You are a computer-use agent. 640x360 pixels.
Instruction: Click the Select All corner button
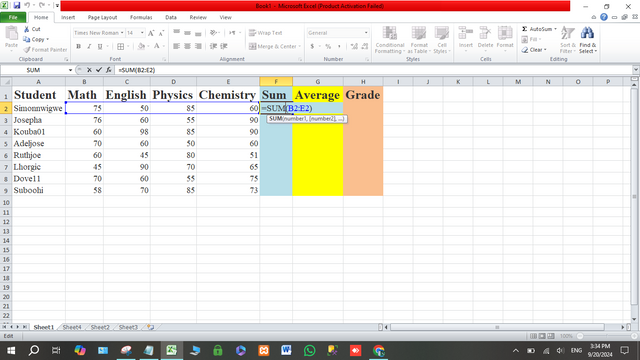click(6, 82)
